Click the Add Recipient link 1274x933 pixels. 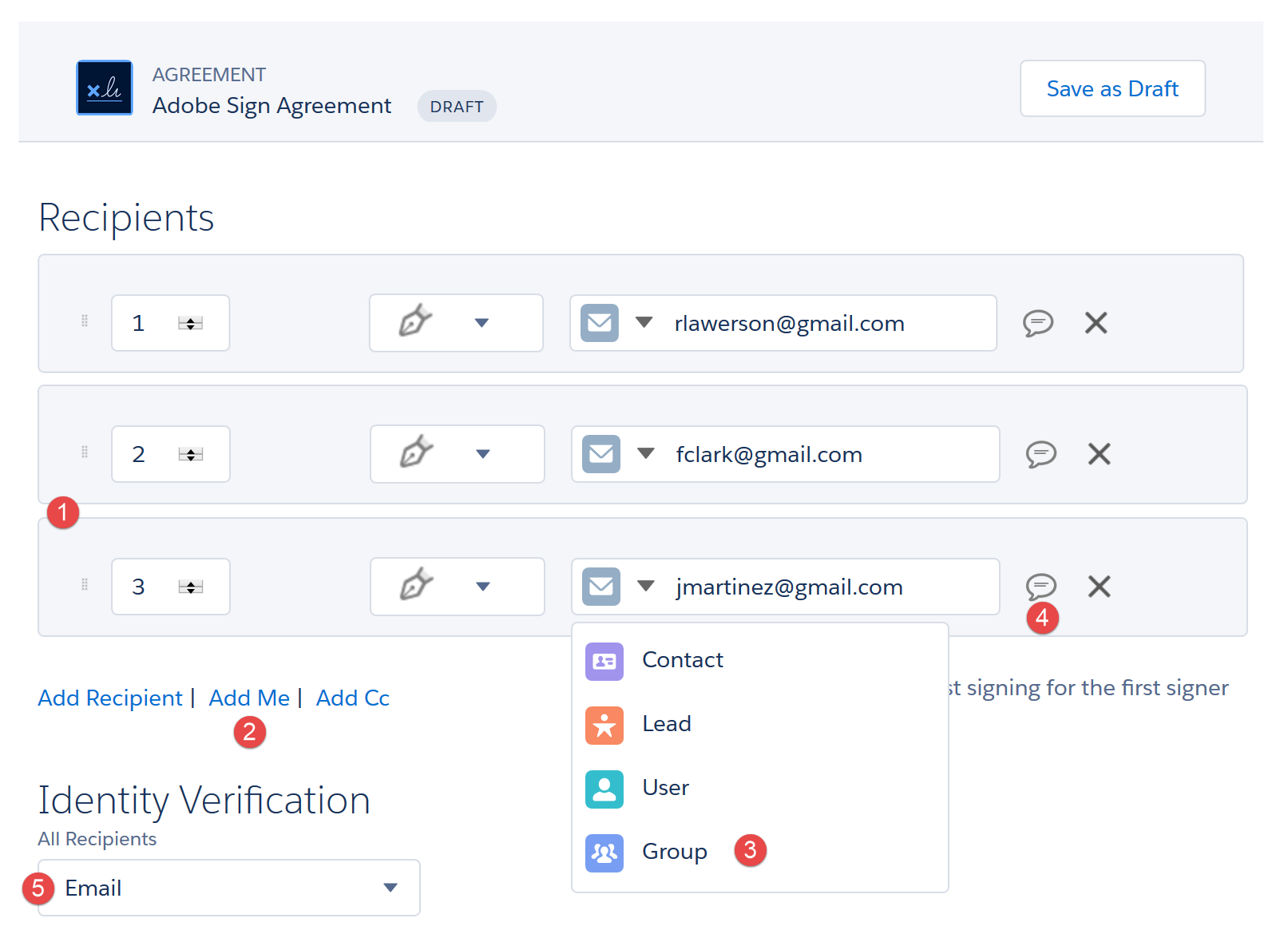tap(110, 697)
